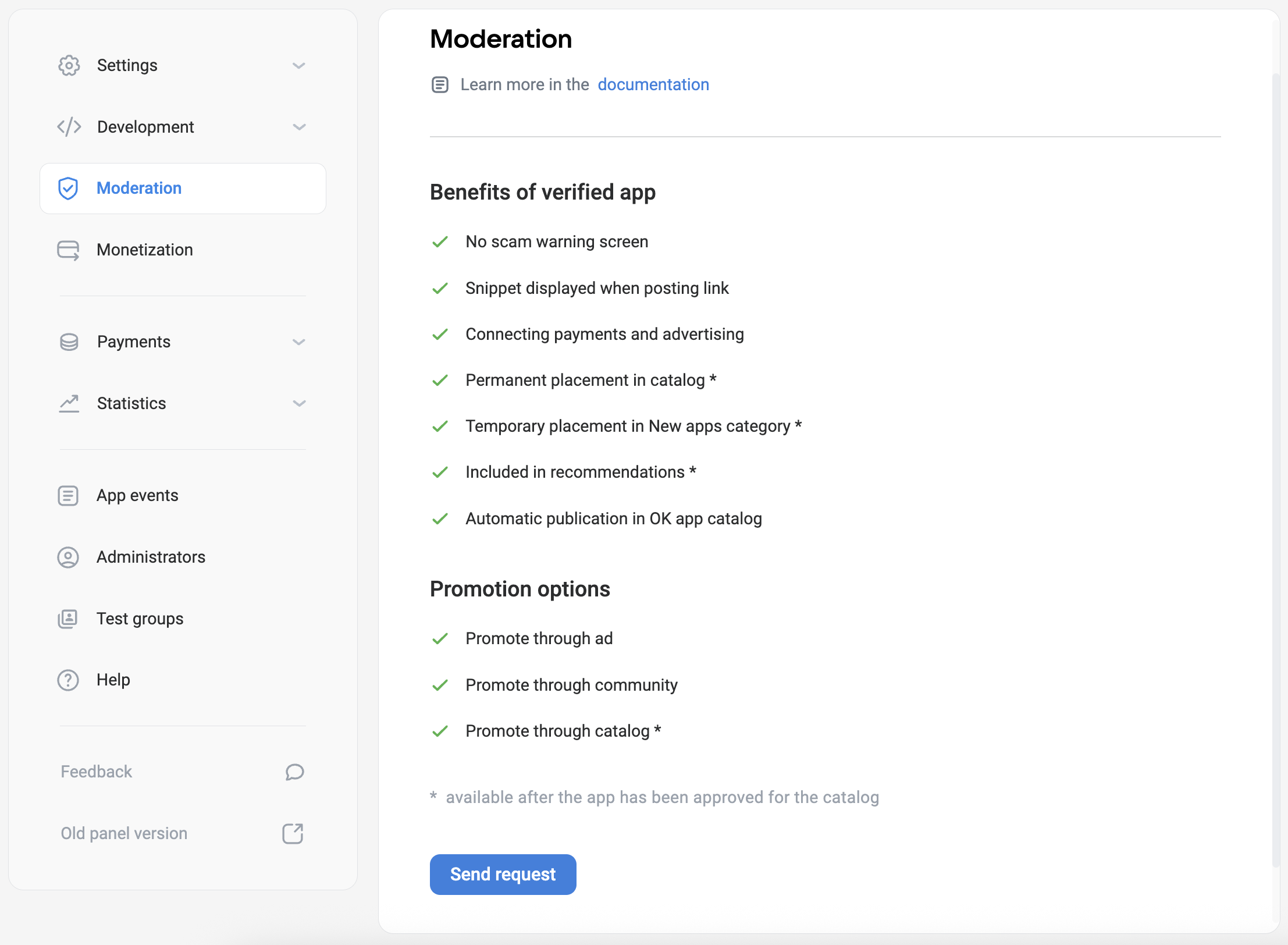The width and height of the screenshot is (1288, 945).
Task: Click 'Permanent placement in catalog' benefit
Action: (x=591, y=380)
